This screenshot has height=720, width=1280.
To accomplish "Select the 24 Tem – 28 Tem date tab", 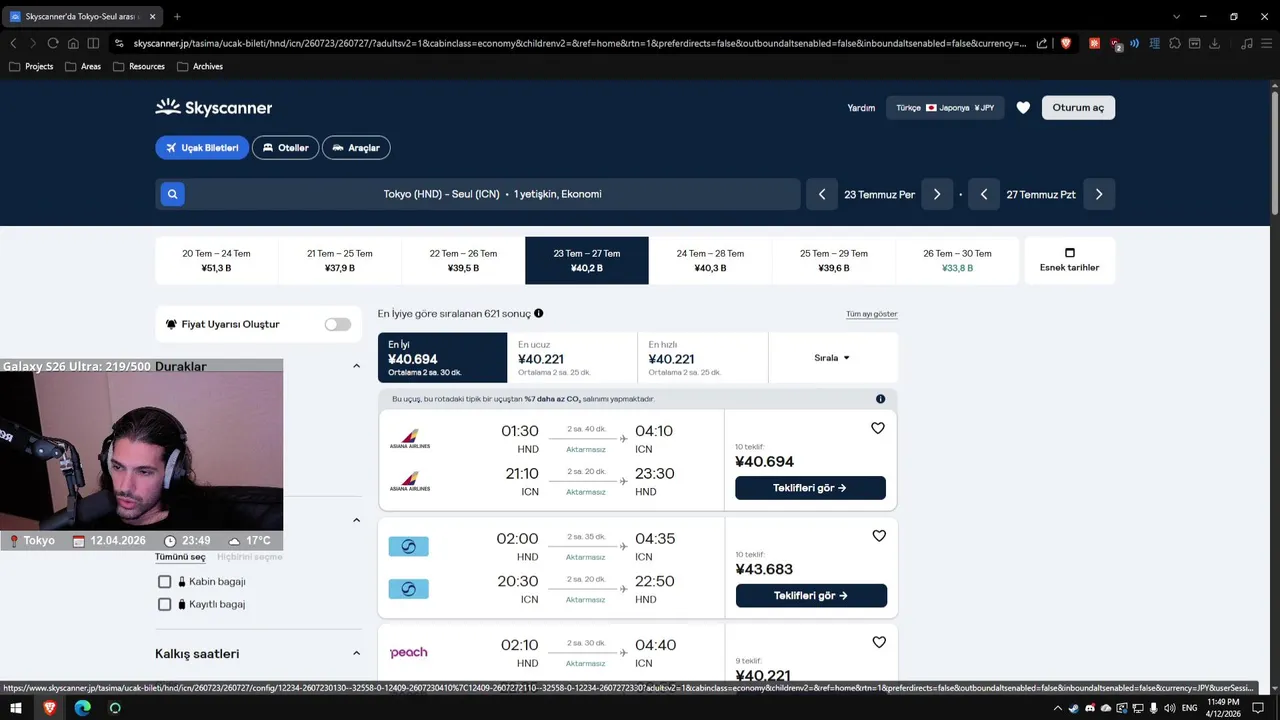I will (710, 260).
